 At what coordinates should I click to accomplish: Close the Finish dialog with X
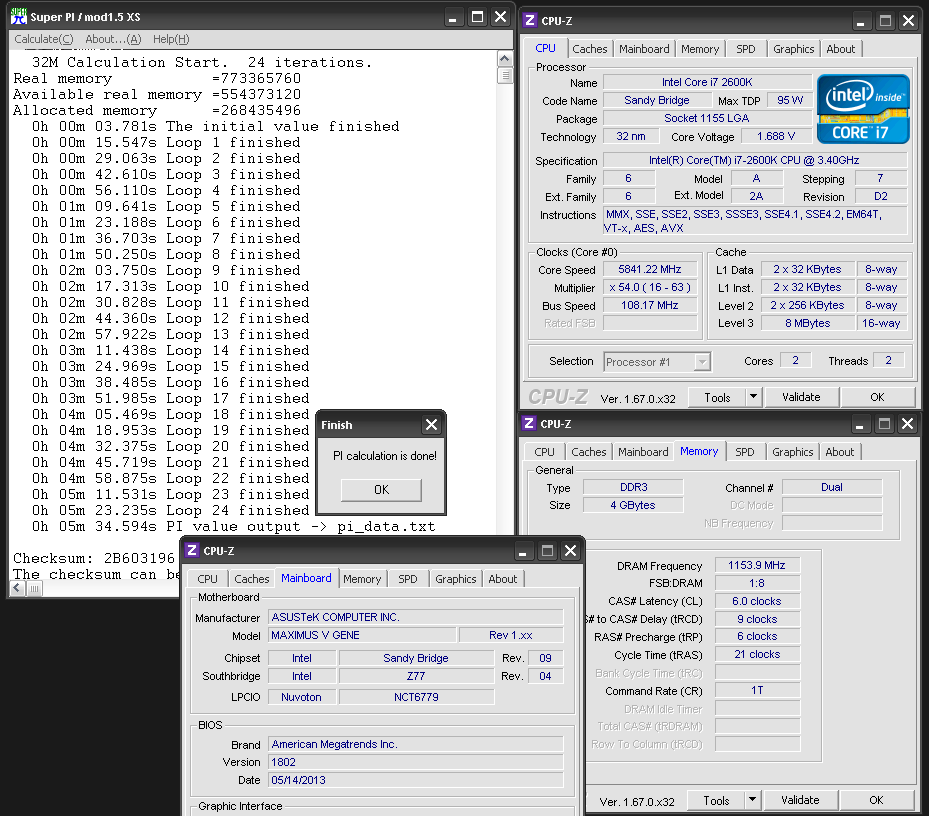[431, 425]
